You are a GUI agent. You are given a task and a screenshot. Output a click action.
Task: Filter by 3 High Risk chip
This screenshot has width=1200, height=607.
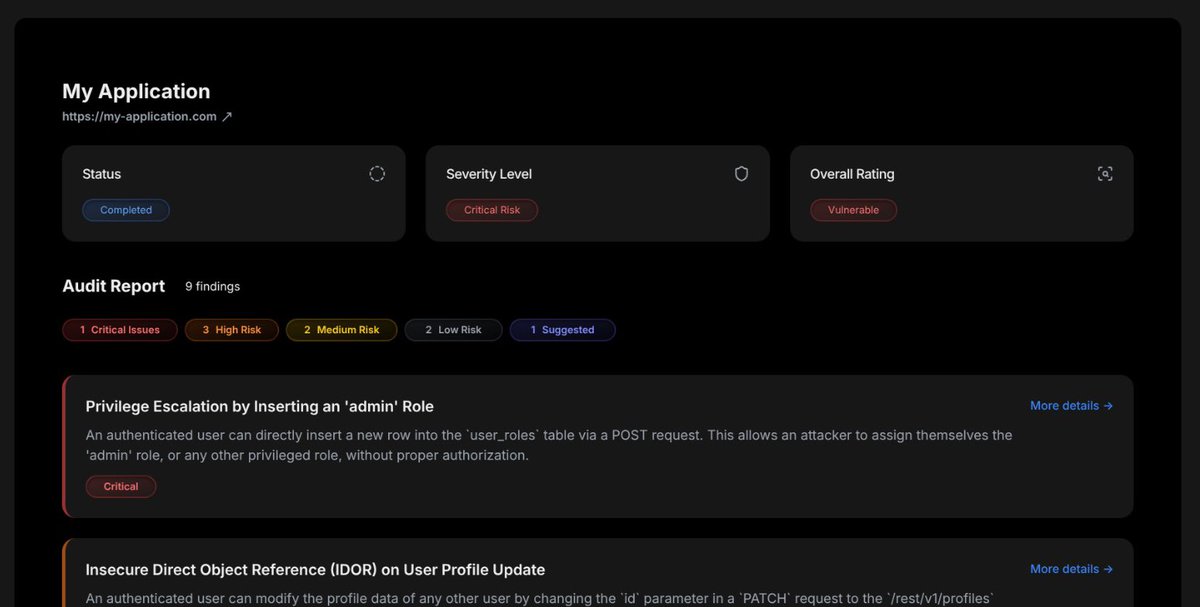[x=232, y=330]
